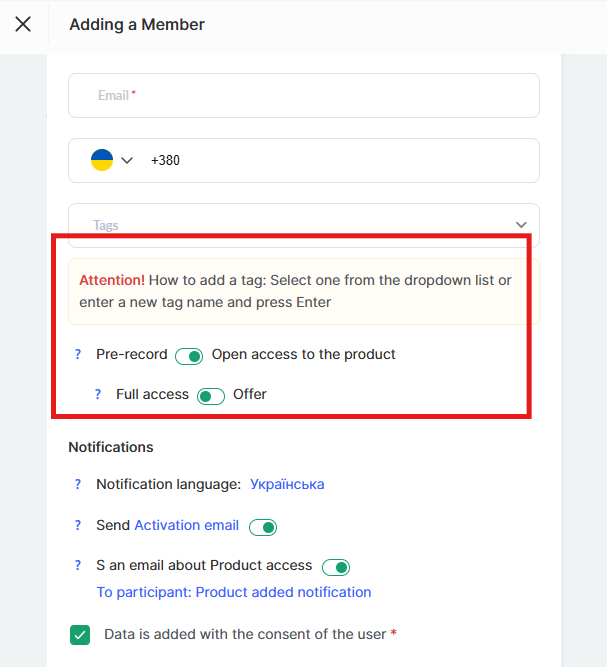
Task: Open the Українська language selector
Action: pyautogui.click(x=287, y=484)
